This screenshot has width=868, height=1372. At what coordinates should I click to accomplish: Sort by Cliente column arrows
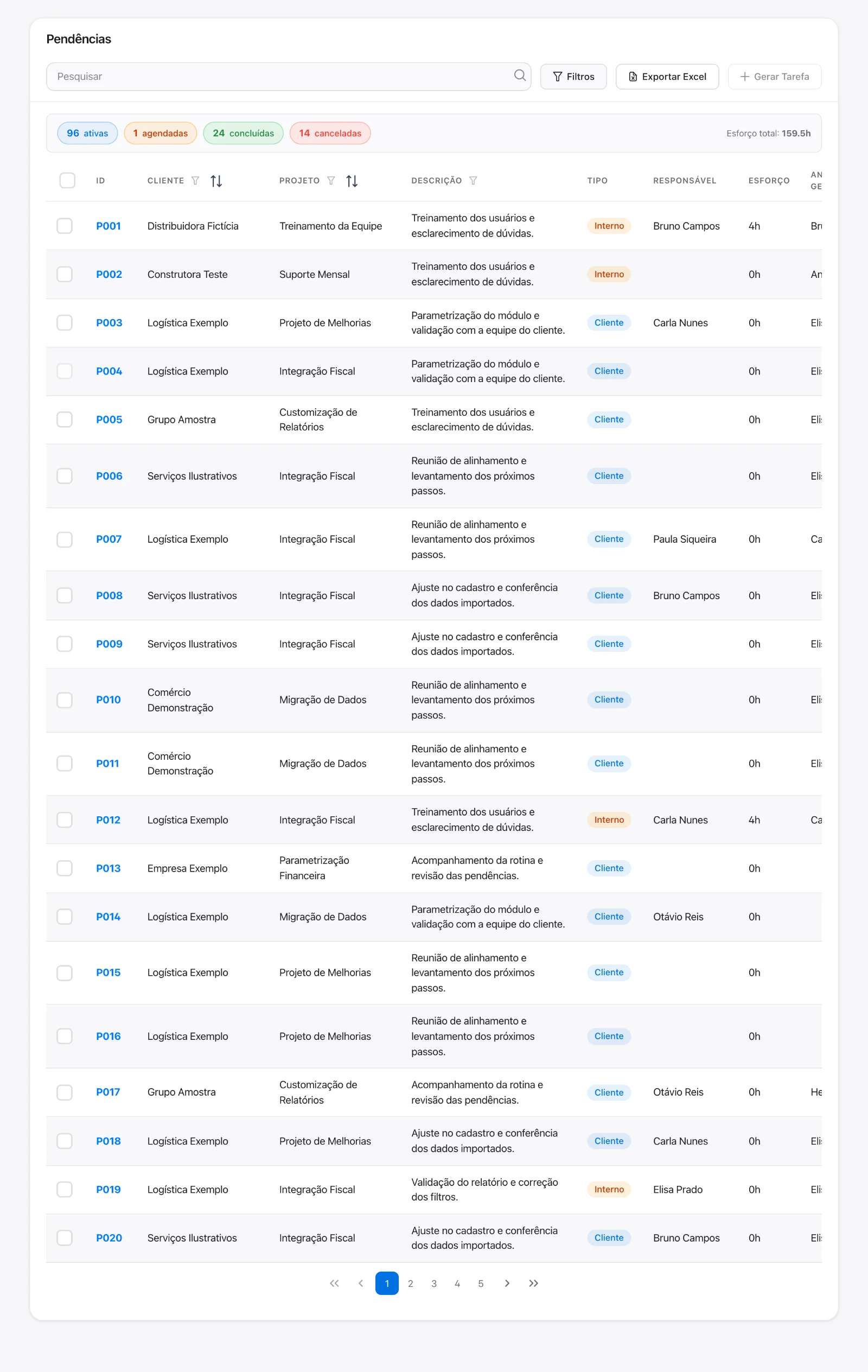point(216,181)
